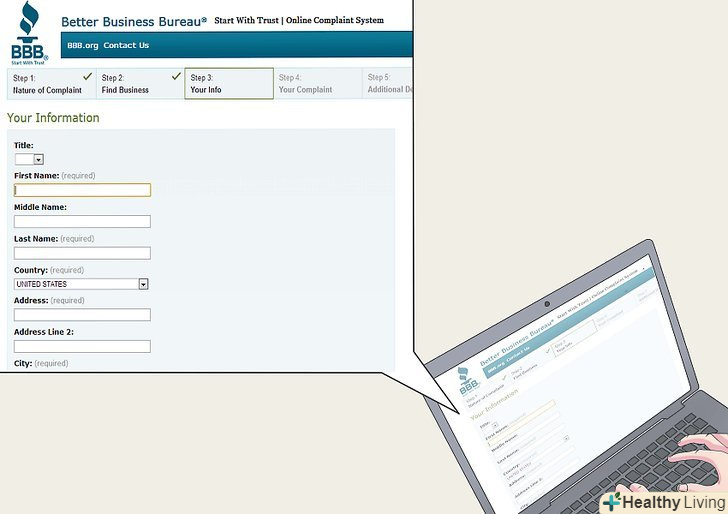Image resolution: width=728 pixels, height=514 pixels.
Task: Select Step 2 Find Business tab
Action: pos(140,84)
